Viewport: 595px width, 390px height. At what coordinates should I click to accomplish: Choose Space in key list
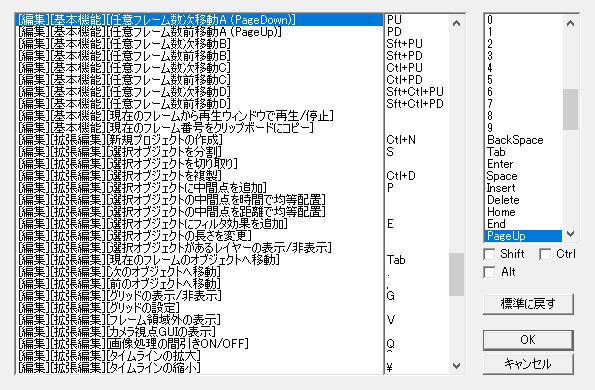click(x=524, y=176)
